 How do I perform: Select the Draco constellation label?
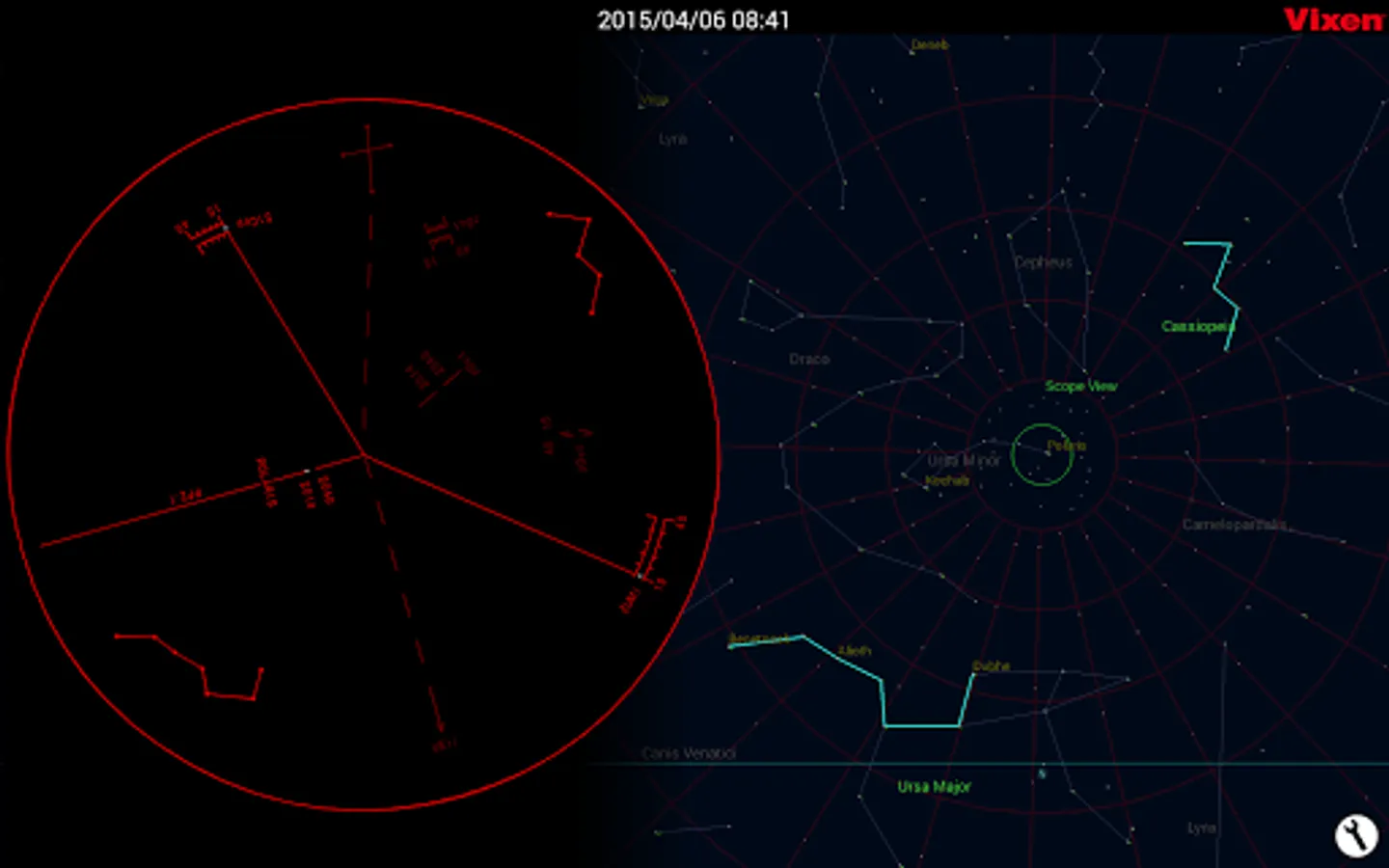(x=809, y=359)
